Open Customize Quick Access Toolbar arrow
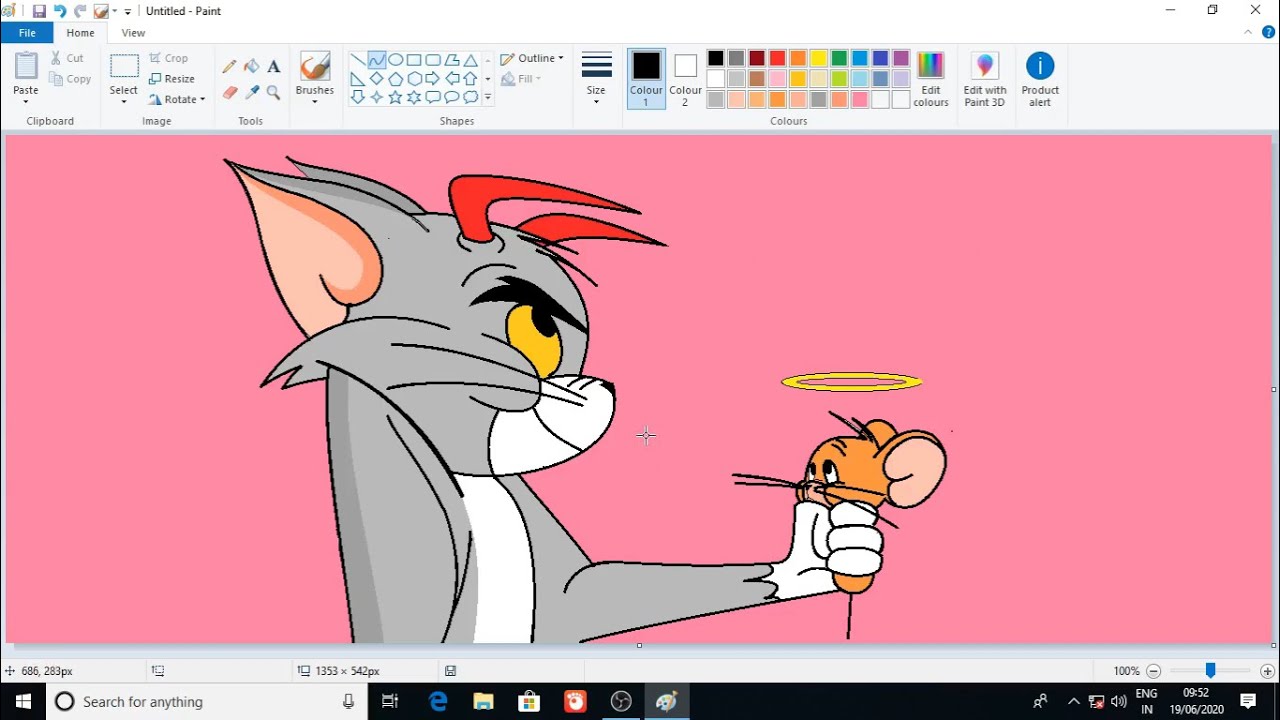This screenshot has width=1280, height=720. 128,11
